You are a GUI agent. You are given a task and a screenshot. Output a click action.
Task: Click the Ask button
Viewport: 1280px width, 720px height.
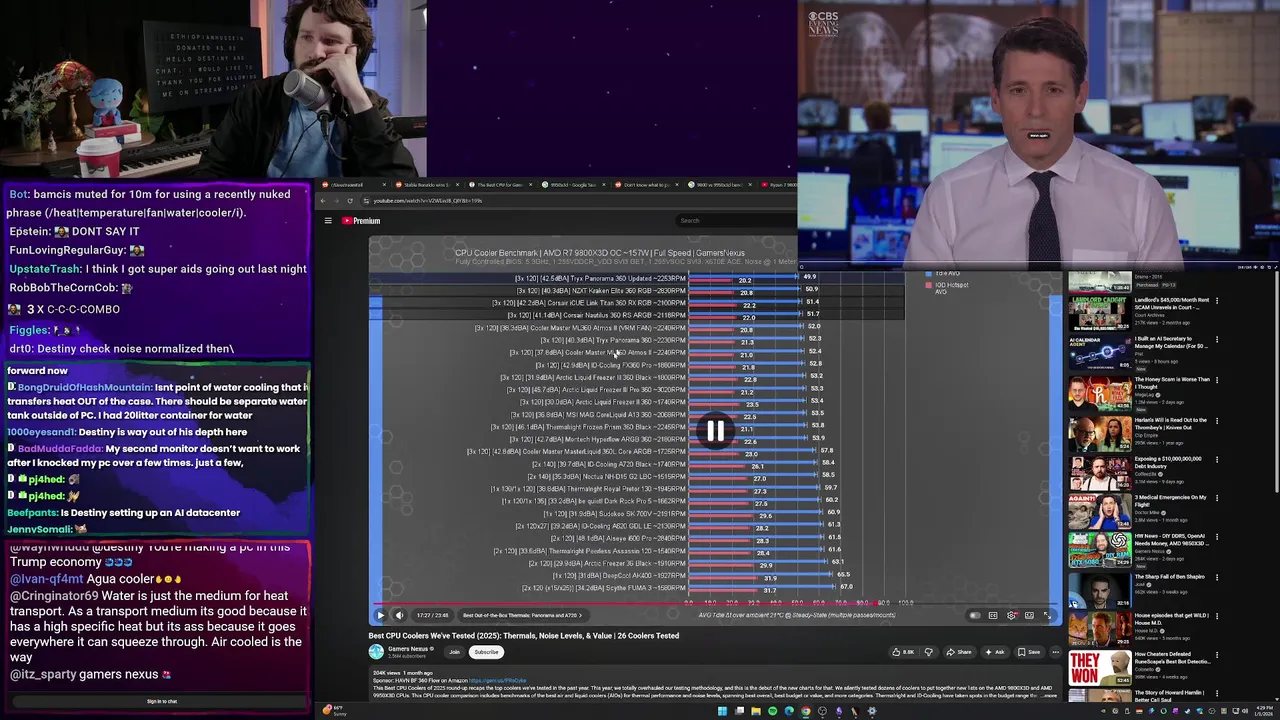coord(995,652)
